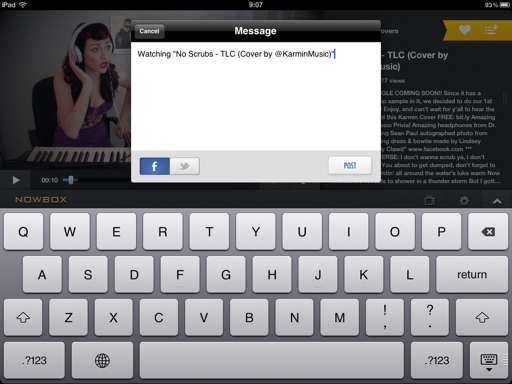Viewport: 512px width, 384px height.
Task: Tap the Z key
Action: tap(68, 317)
